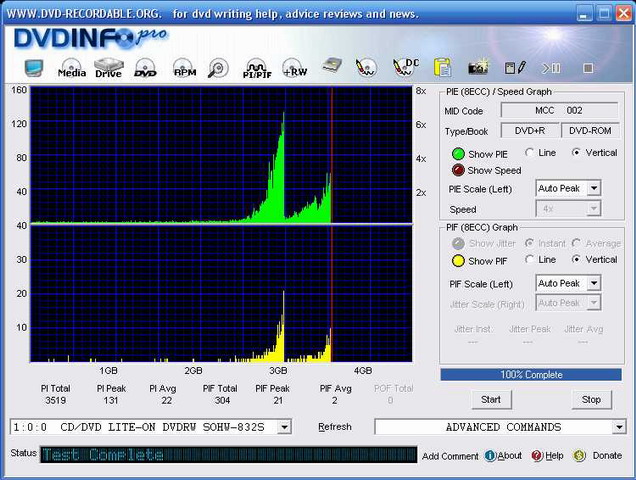Click the yellow clipboard icon

click(x=442, y=67)
